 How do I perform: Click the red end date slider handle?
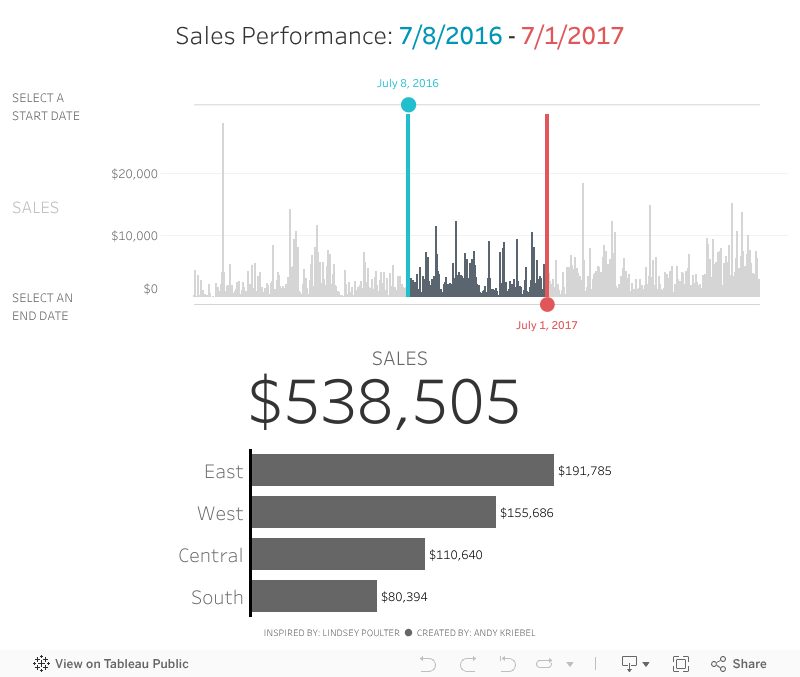(x=547, y=305)
